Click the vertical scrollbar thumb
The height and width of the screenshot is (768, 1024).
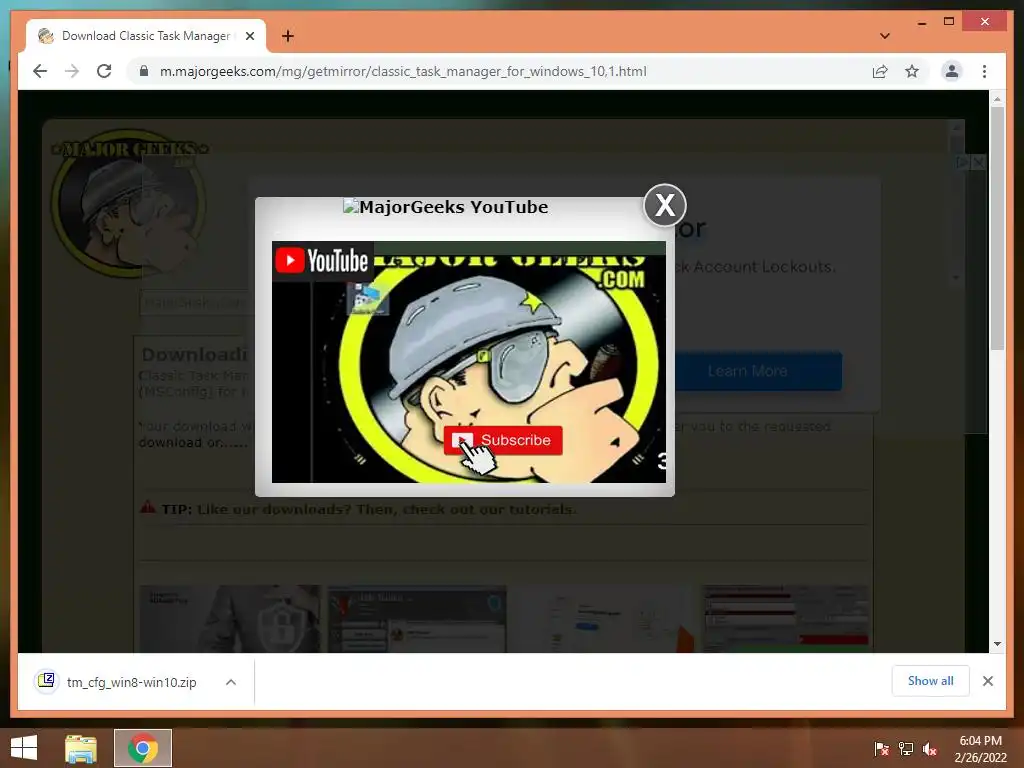997,229
